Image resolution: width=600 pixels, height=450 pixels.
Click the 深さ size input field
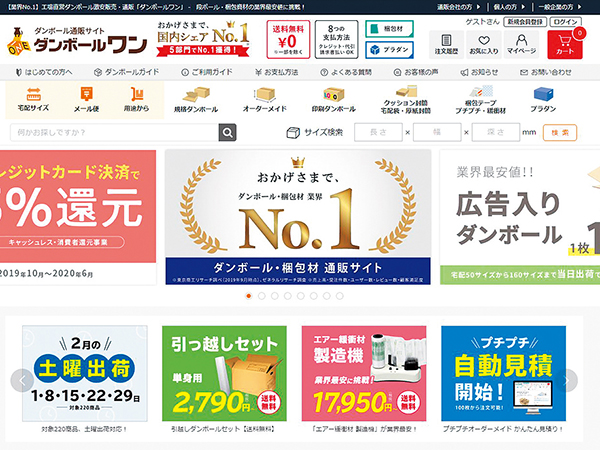tap(496, 132)
